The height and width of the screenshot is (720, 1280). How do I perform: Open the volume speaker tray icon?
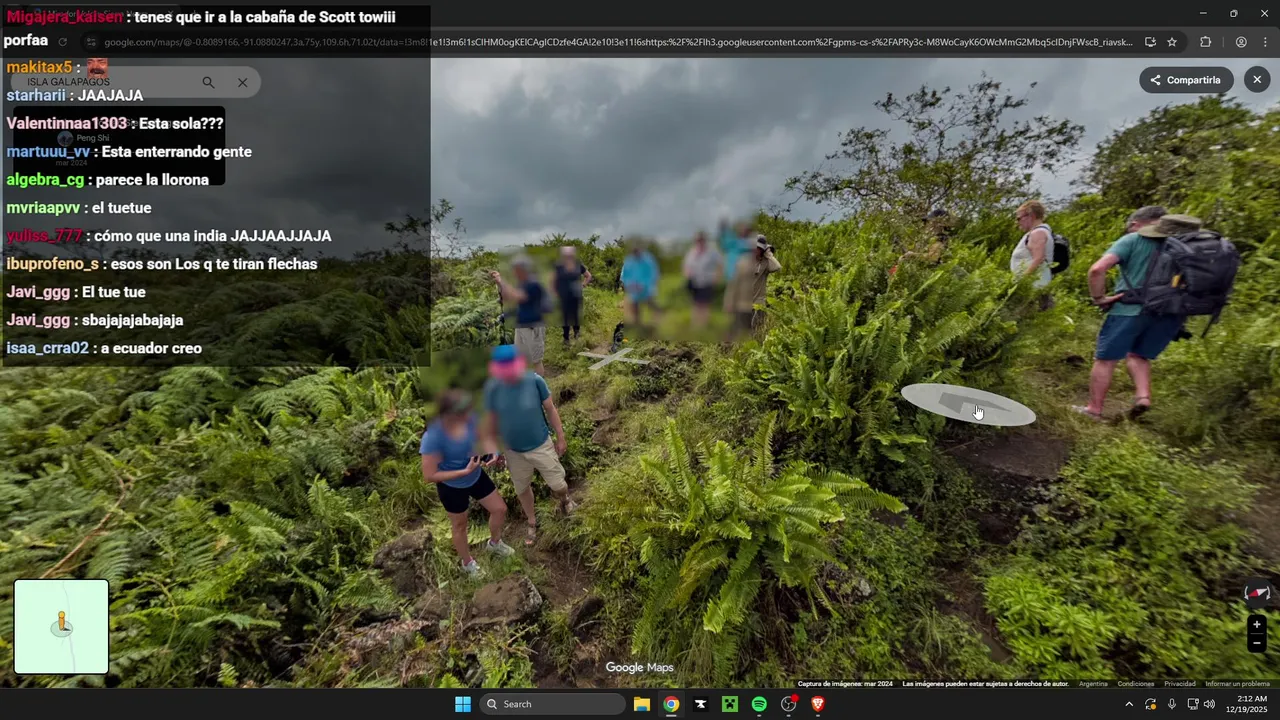coord(1210,704)
